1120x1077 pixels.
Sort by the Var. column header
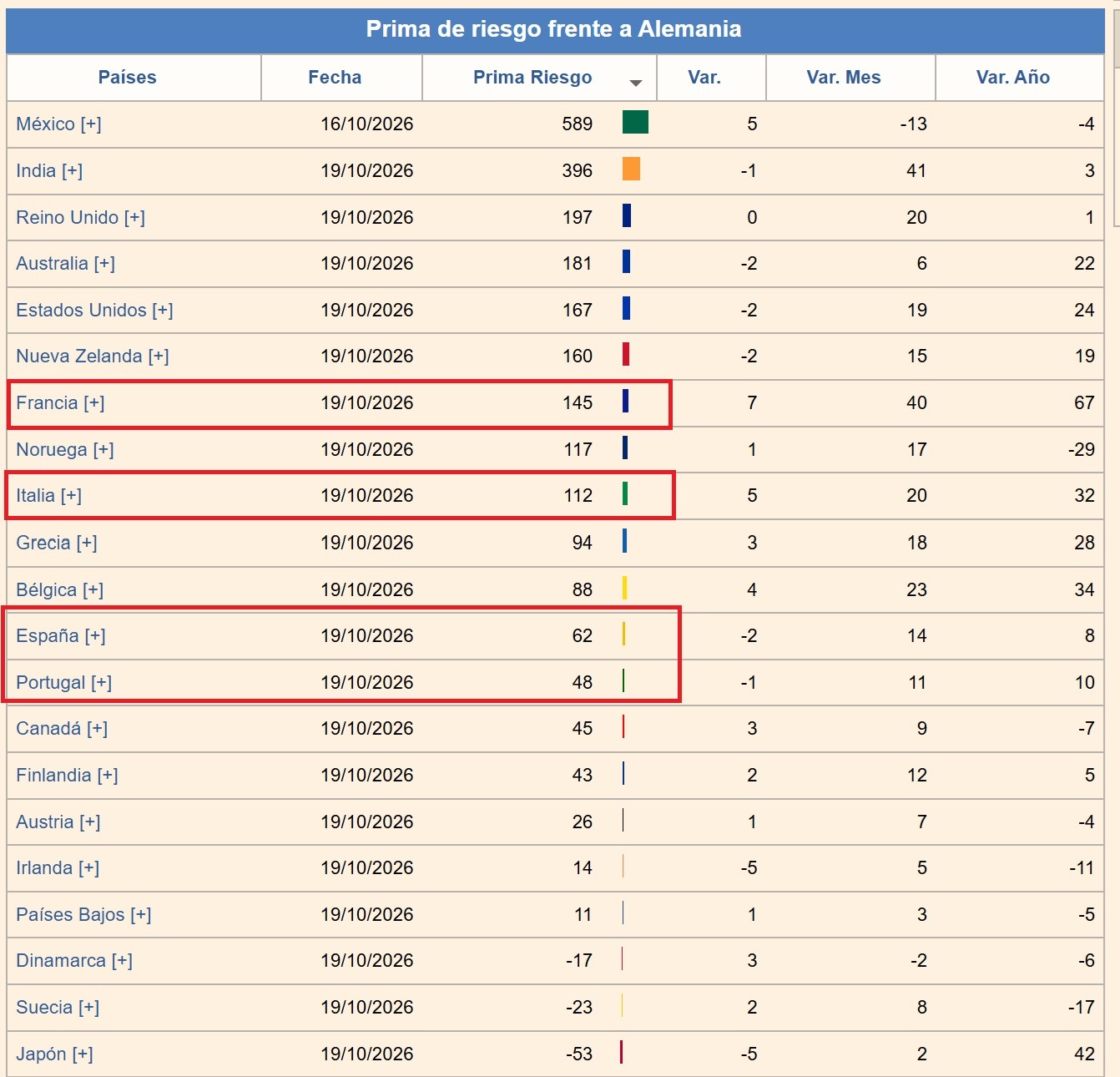704,78
